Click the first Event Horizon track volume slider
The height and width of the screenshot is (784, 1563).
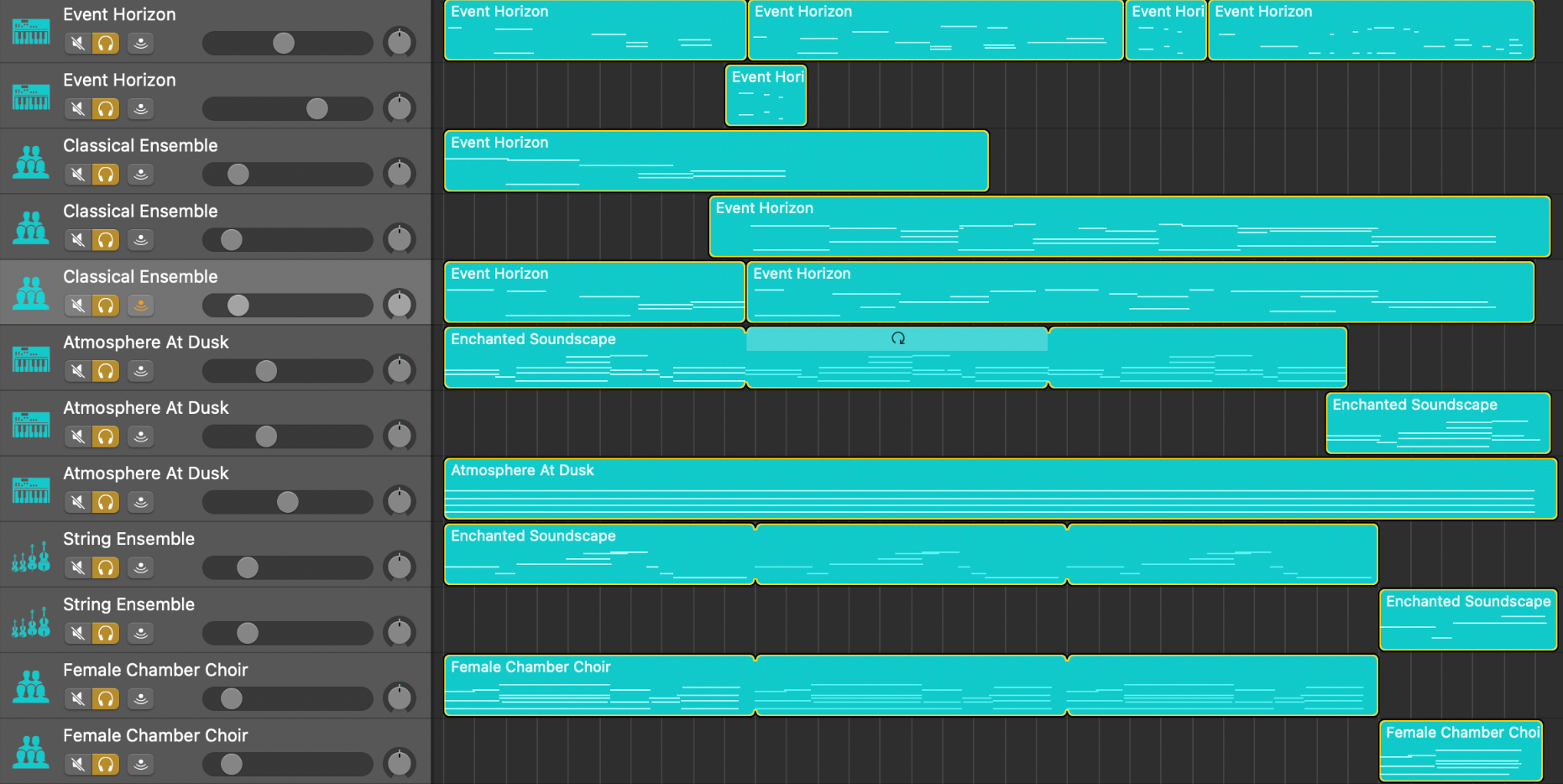click(288, 43)
